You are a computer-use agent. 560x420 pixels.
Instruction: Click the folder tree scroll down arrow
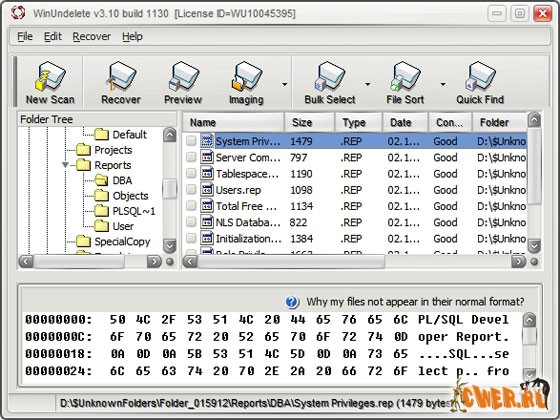[x=170, y=245]
